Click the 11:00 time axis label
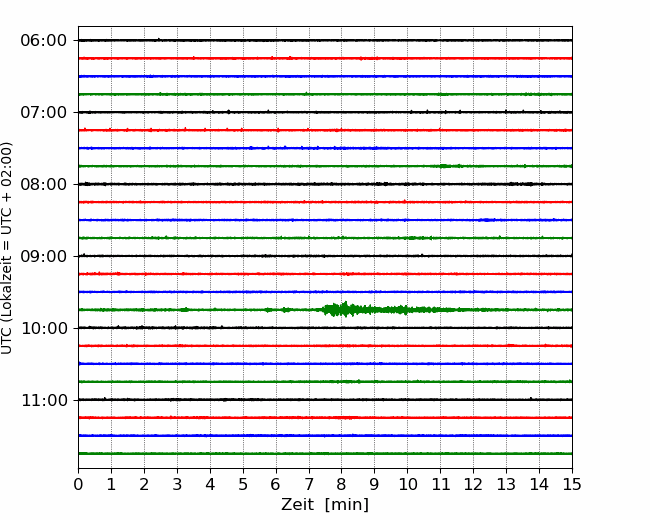650x520 pixels. tap(44, 401)
